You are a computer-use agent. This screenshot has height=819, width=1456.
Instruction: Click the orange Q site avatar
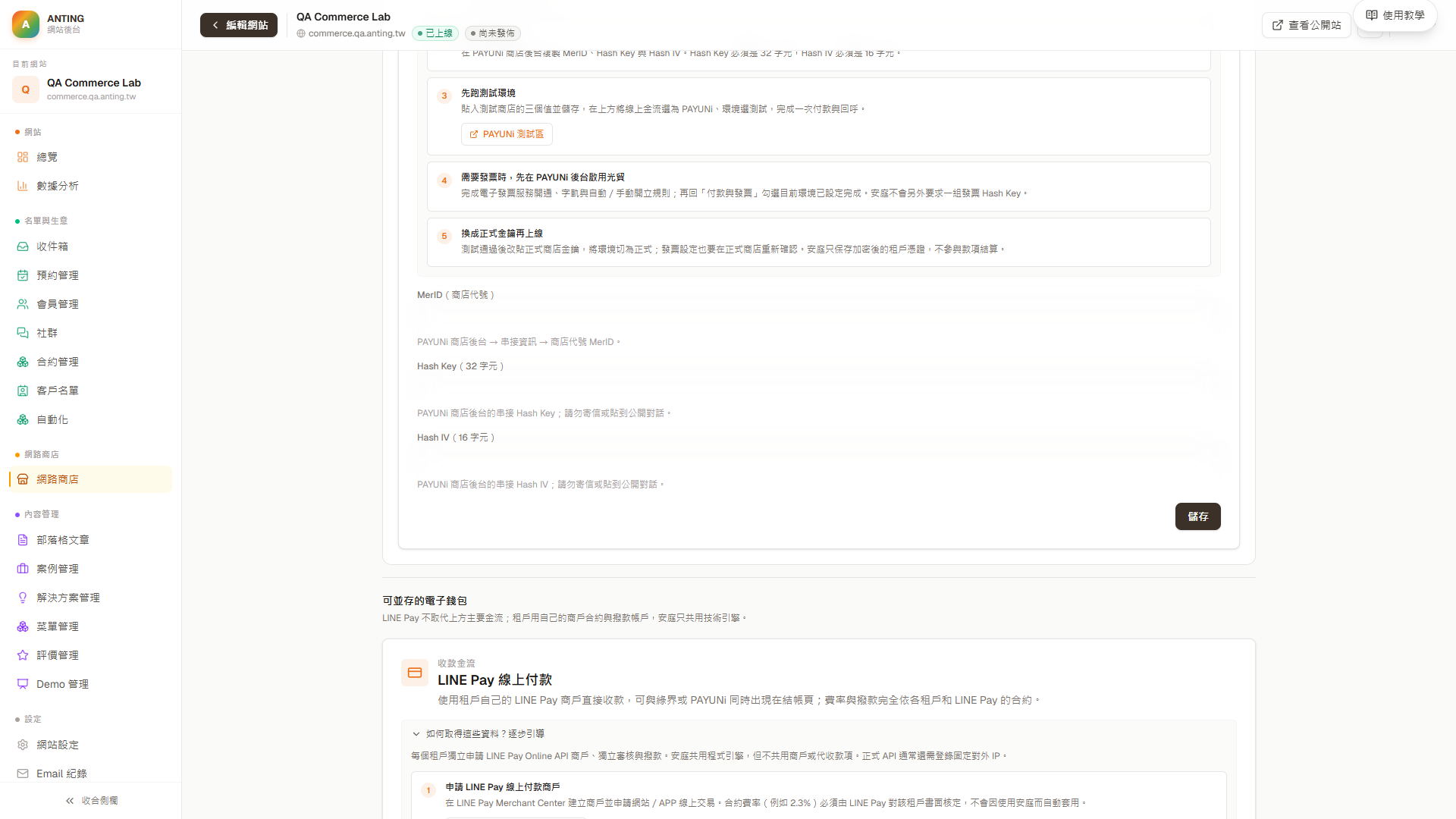pos(26,89)
